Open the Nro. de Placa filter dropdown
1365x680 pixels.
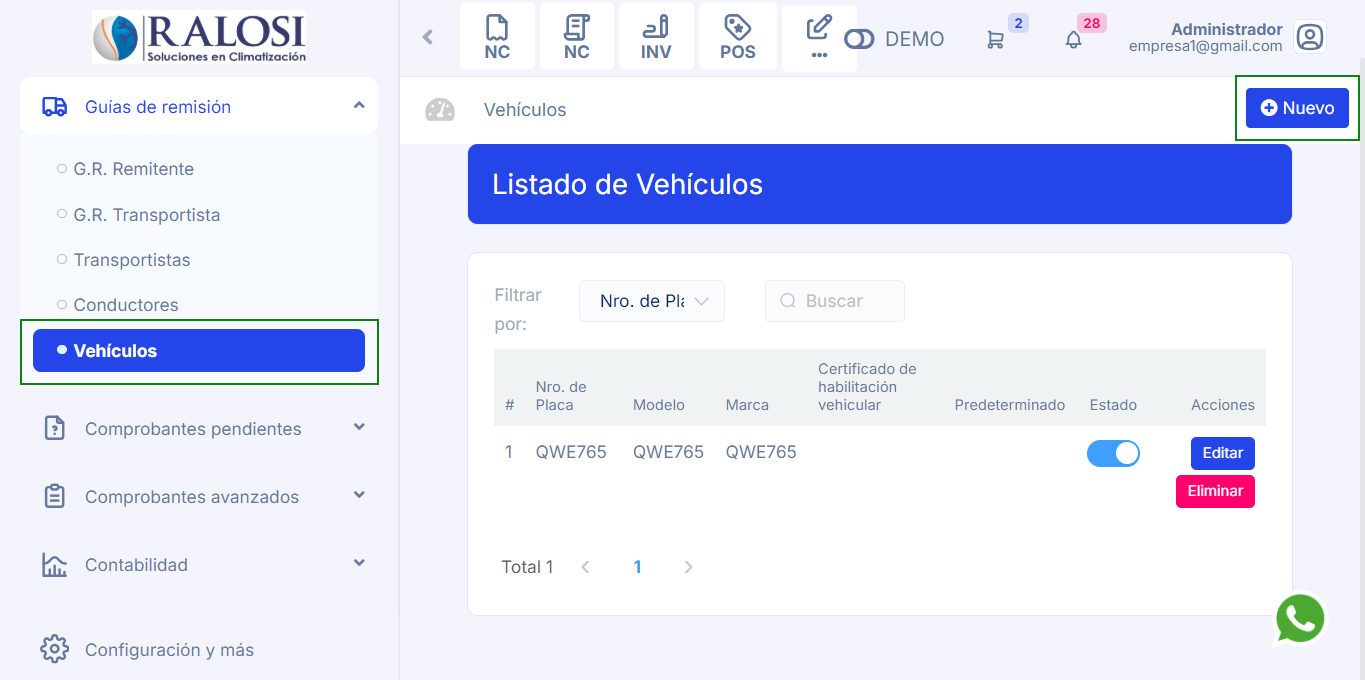tap(652, 301)
